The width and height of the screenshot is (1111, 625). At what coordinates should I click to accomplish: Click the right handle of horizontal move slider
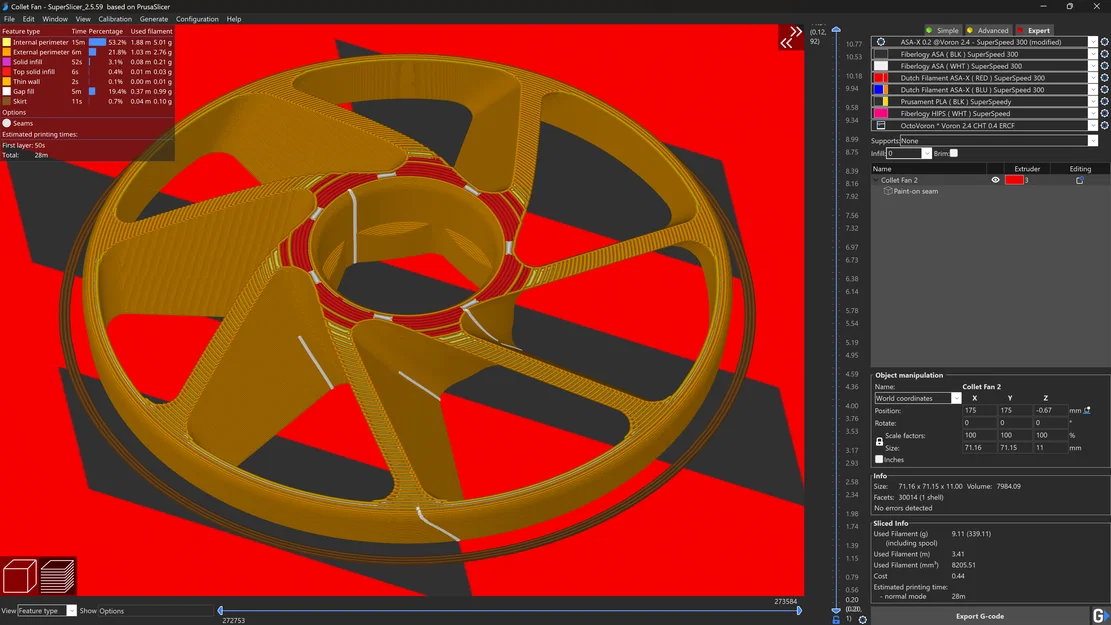799,610
